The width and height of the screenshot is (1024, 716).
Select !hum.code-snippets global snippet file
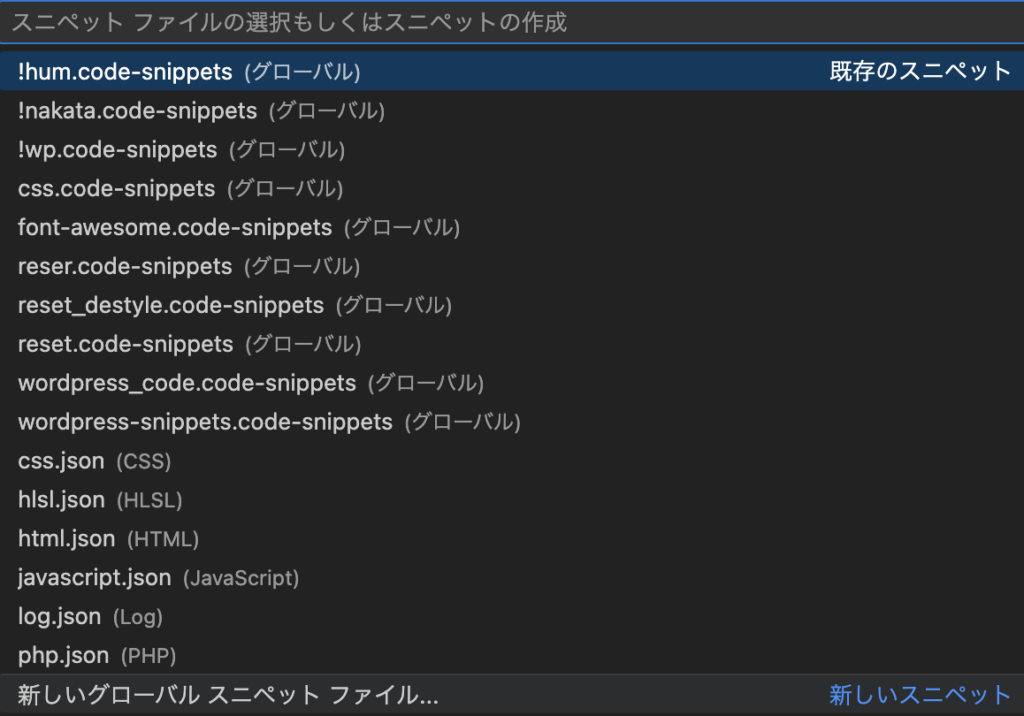coord(125,72)
